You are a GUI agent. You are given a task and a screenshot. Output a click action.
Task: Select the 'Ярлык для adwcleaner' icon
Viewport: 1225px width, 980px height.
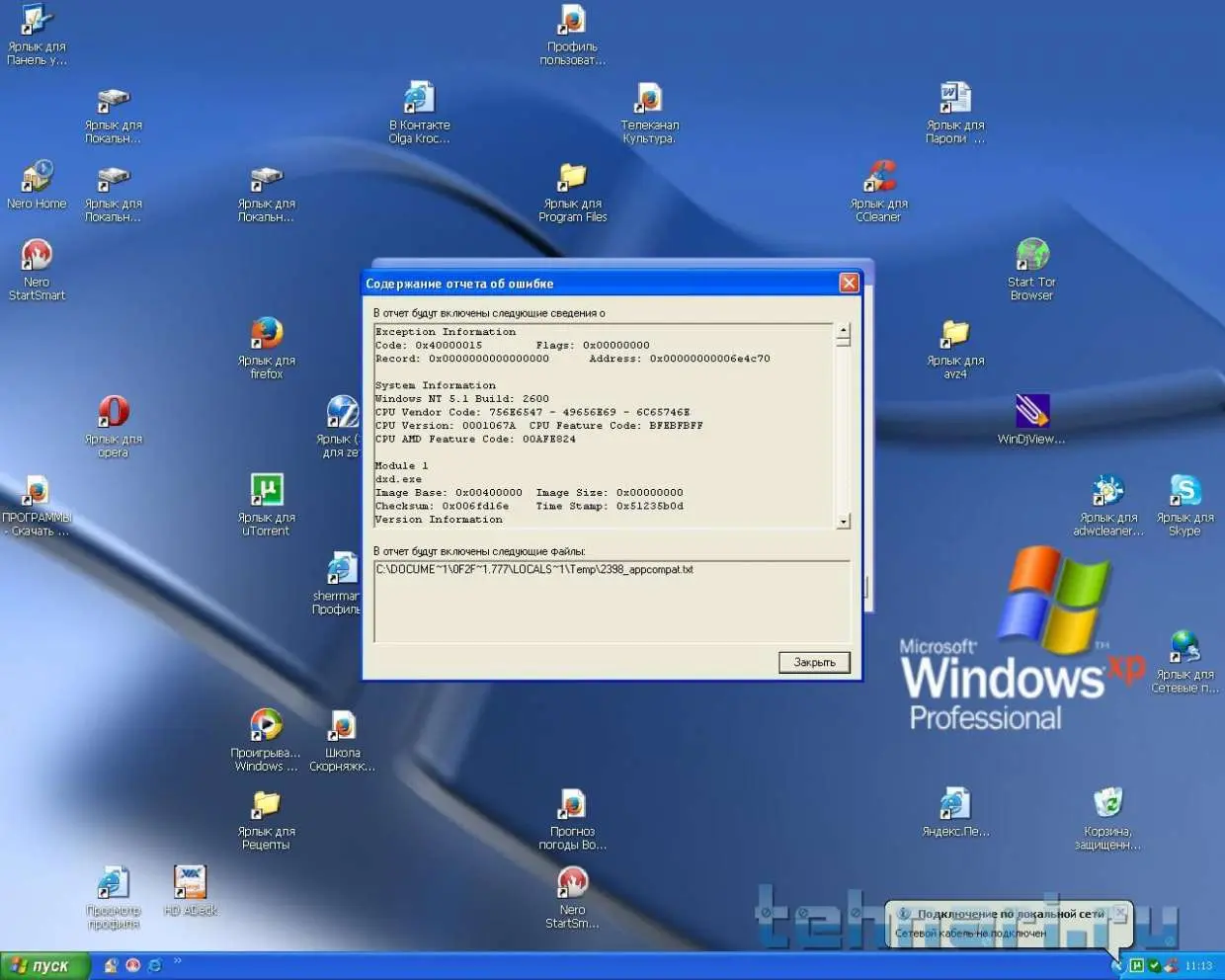click(x=1107, y=506)
